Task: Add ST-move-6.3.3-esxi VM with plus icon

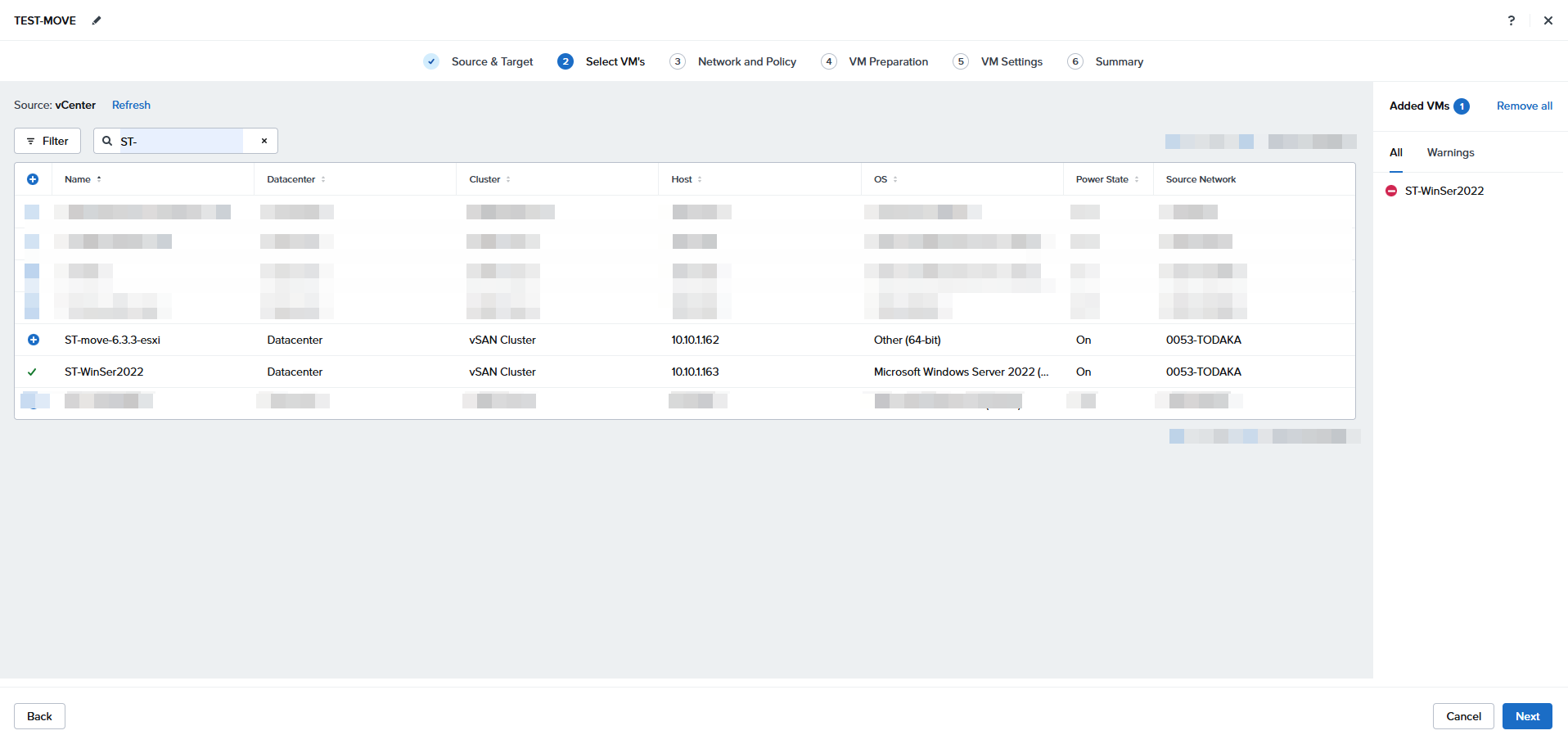Action: (x=34, y=340)
